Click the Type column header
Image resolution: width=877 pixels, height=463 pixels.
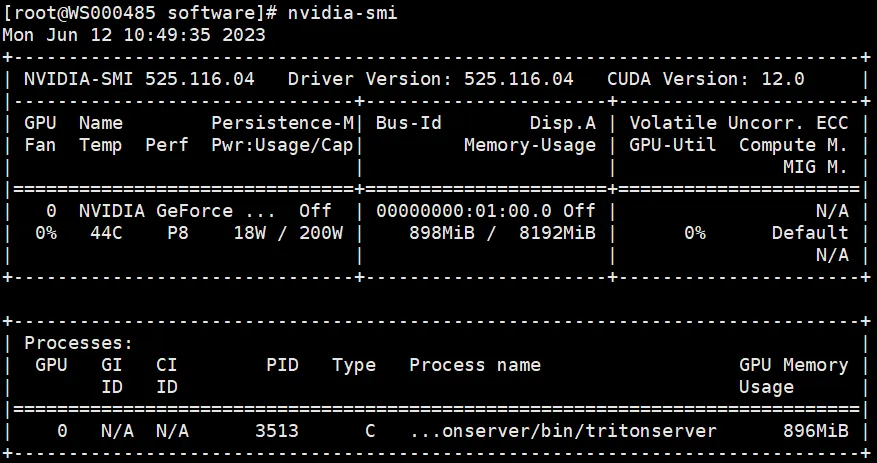click(x=354, y=365)
